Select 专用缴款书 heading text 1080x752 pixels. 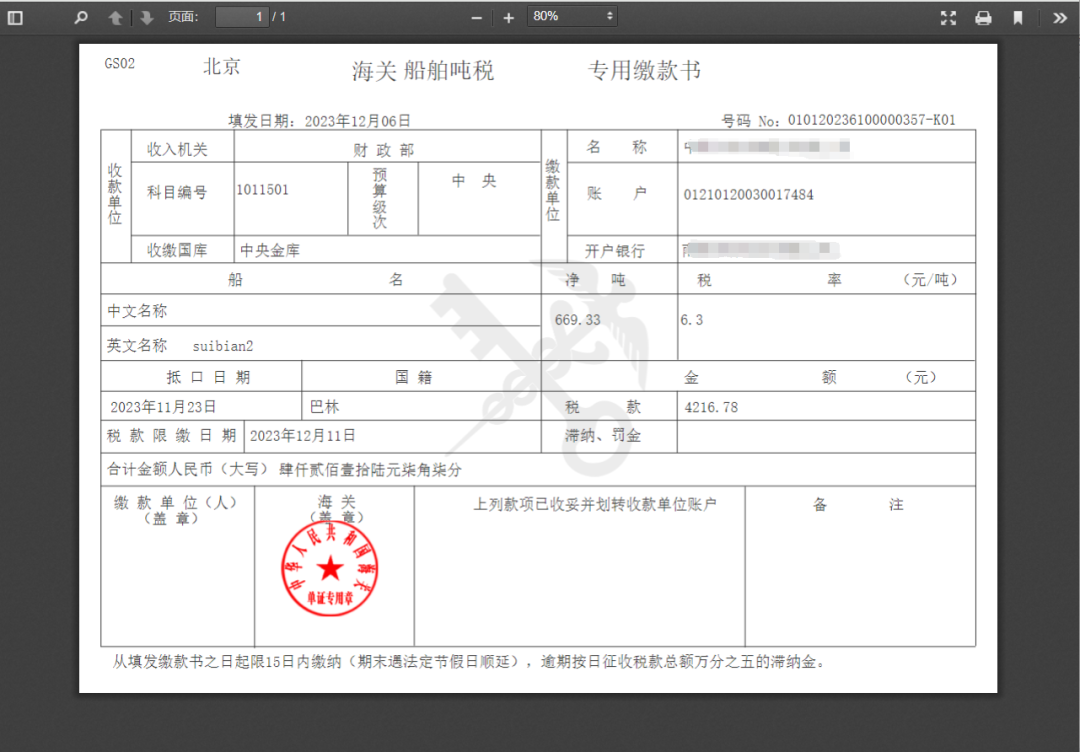(645, 70)
